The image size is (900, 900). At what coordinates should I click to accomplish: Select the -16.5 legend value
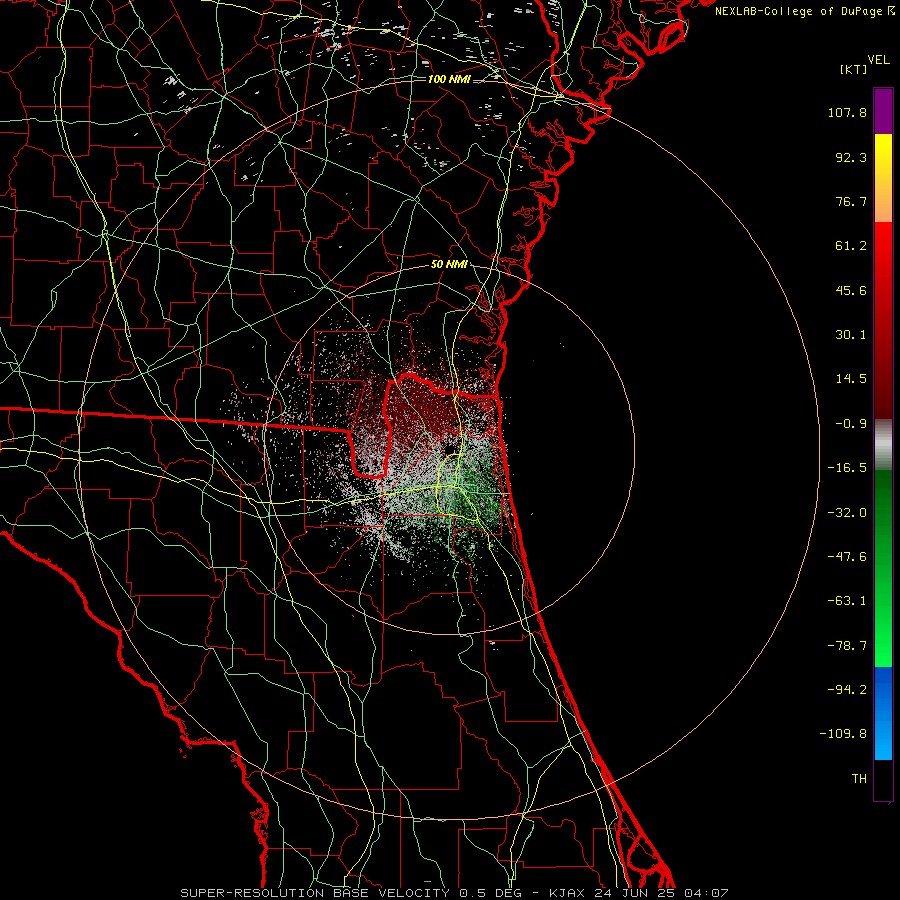pos(847,468)
